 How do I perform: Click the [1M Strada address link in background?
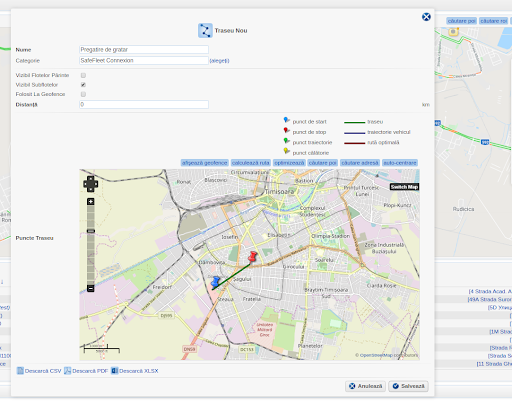coord(500,332)
